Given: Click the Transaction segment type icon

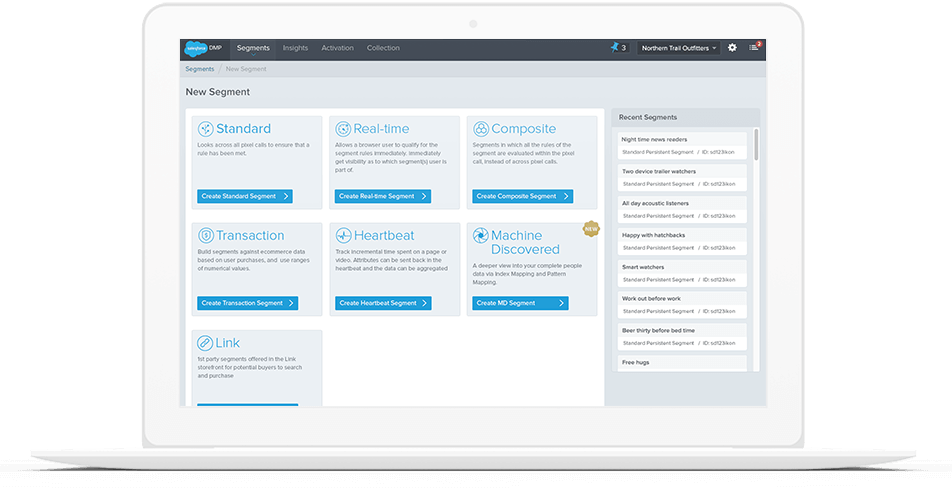Looking at the screenshot, I should (206, 235).
